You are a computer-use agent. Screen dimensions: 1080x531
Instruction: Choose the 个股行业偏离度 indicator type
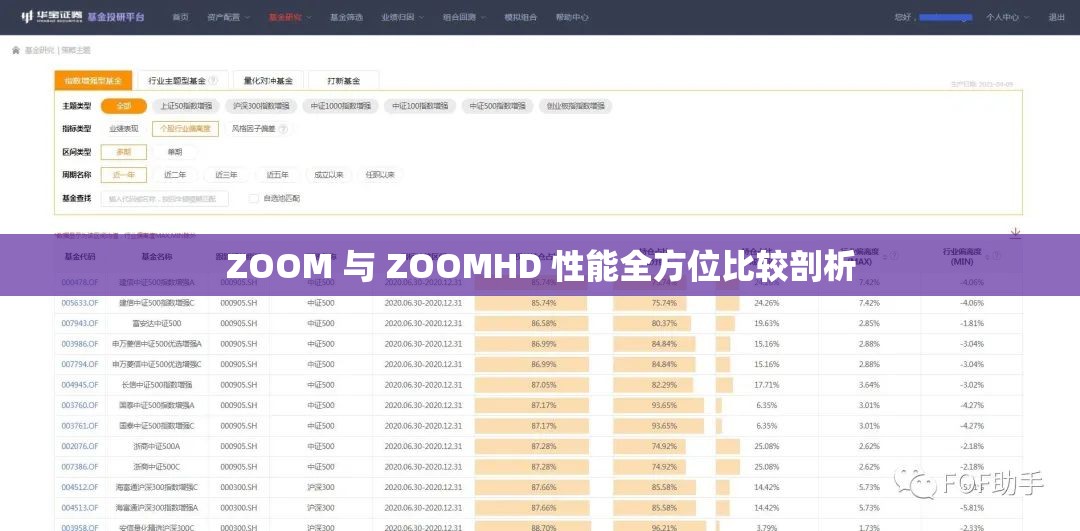[x=186, y=128]
